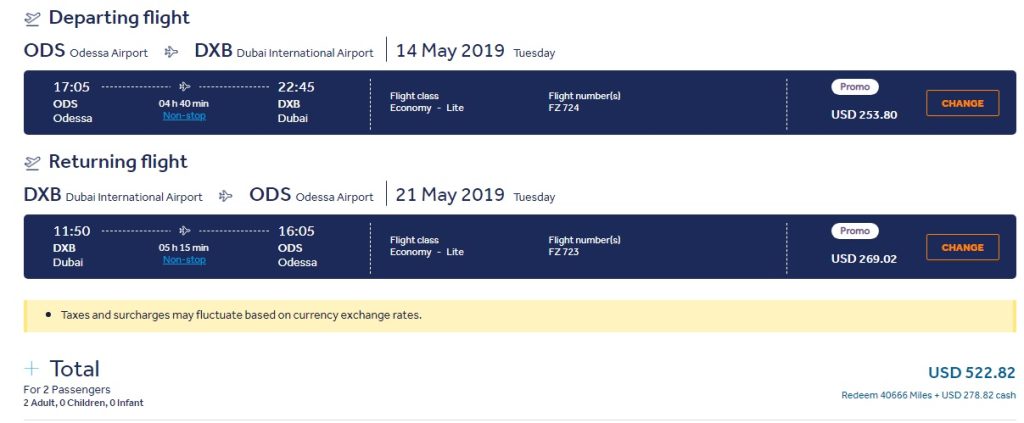Image resolution: width=1024 pixels, height=423 pixels.
Task: Click the departing flight takeoff icon
Action: click(x=32, y=19)
